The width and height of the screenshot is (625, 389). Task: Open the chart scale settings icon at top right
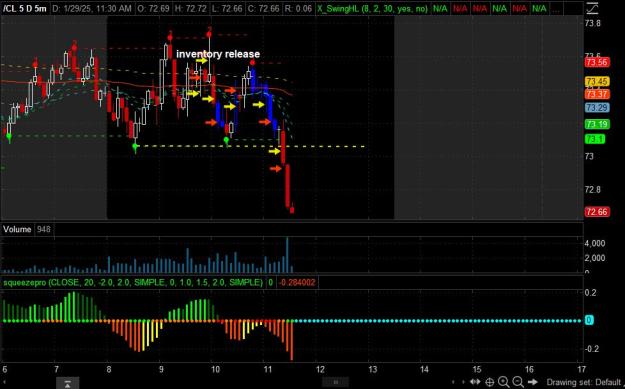[592, 7]
